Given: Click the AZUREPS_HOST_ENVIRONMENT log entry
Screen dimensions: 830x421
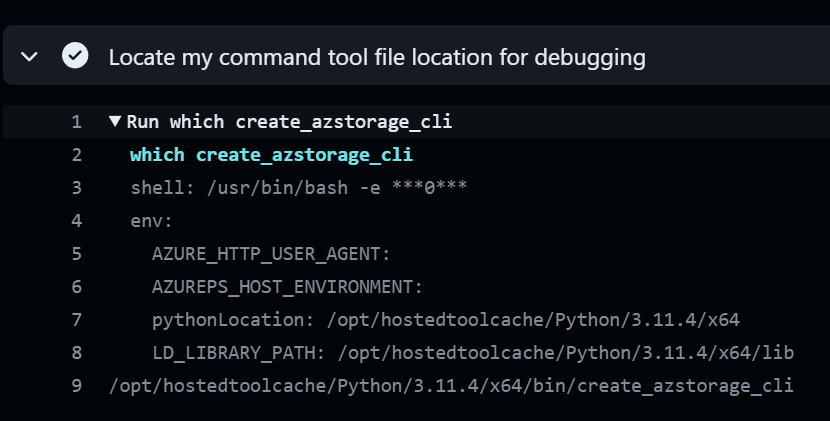Looking at the screenshot, I should 287,287.
